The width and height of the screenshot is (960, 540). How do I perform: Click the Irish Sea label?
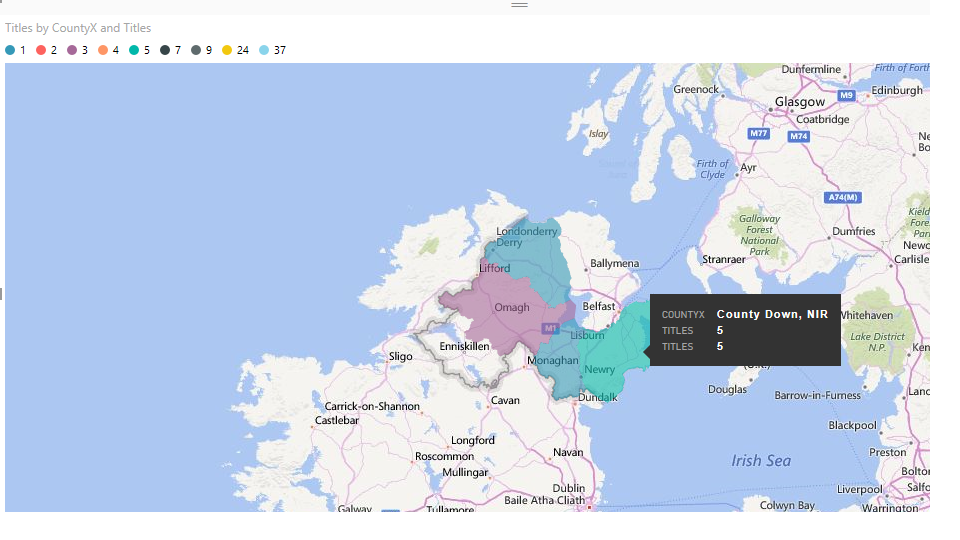tap(761, 460)
